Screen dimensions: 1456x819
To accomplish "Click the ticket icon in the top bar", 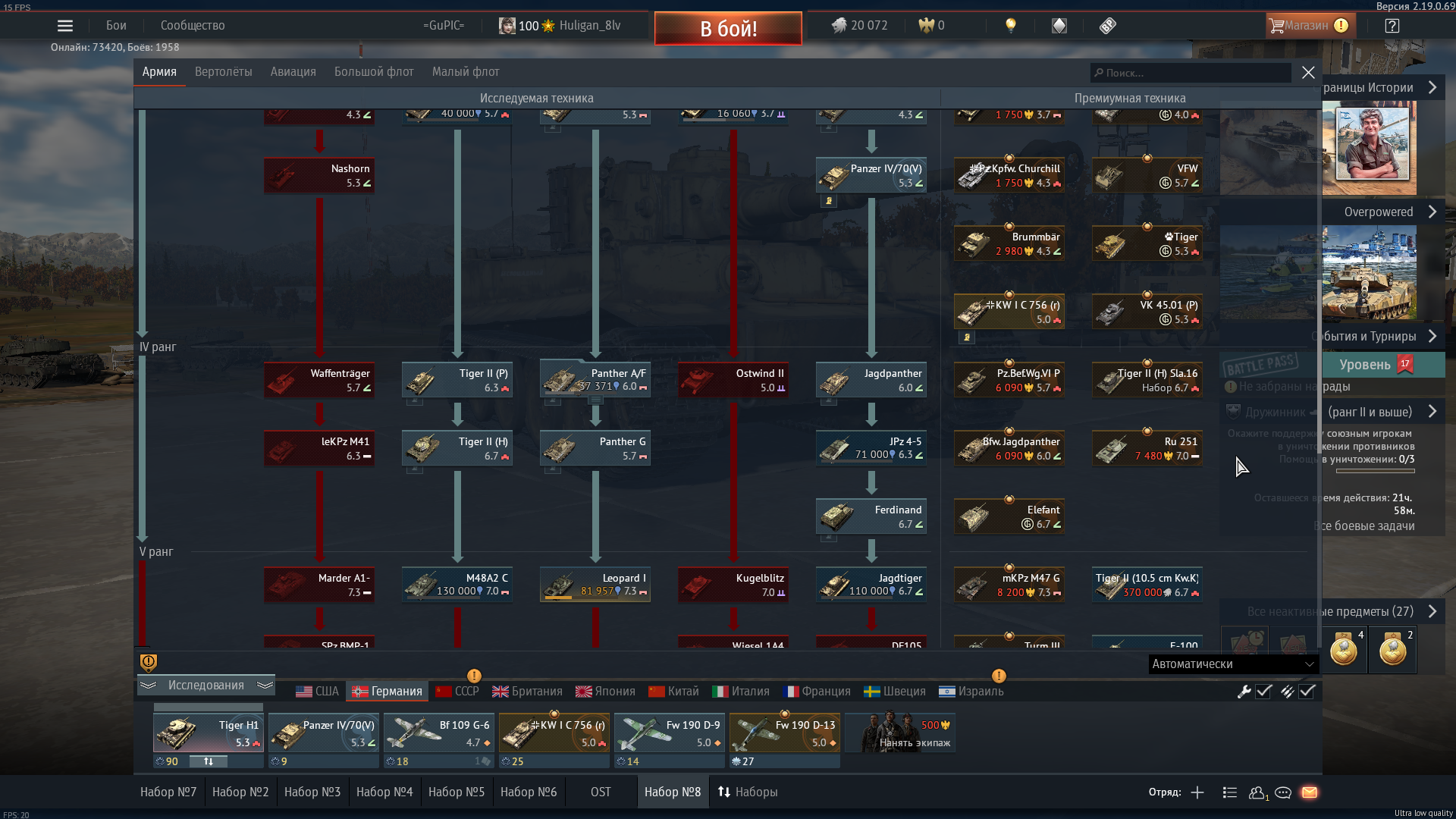I will (x=1108, y=26).
